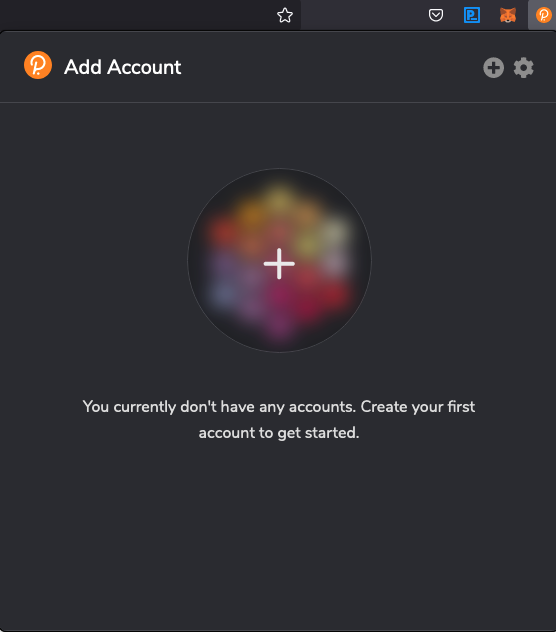This screenshot has height=632, width=556.
Task: Click the "account to get started." line
Action: [x=279, y=432]
